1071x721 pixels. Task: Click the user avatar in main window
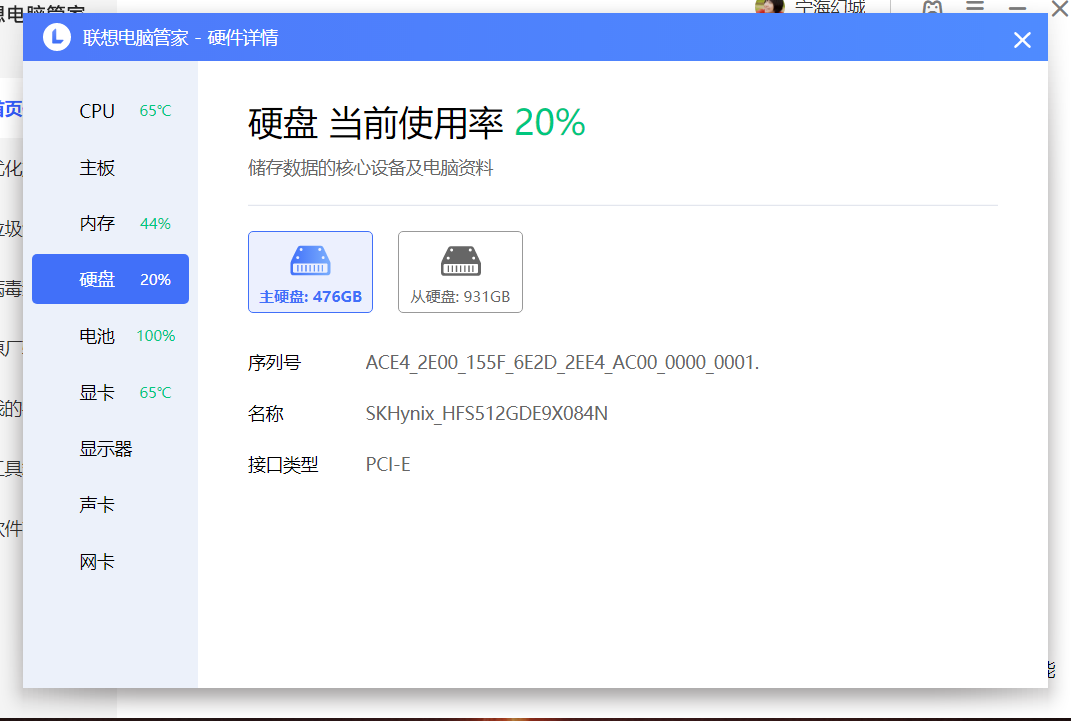pyautogui.click(x=770, y=6)
